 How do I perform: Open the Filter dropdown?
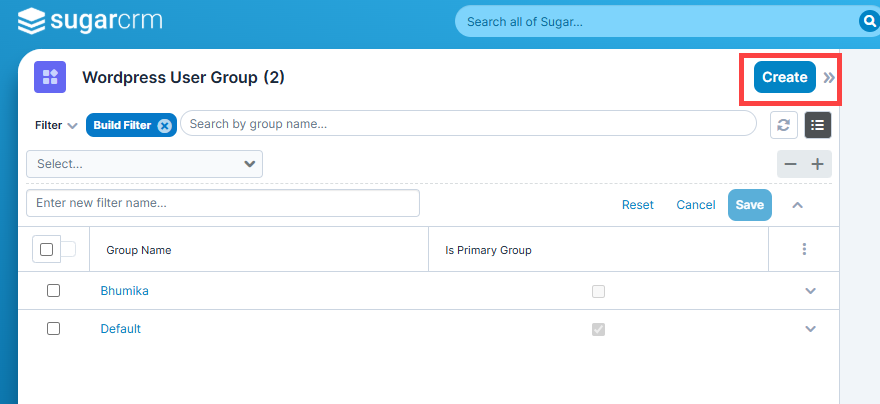click(56, 125)
